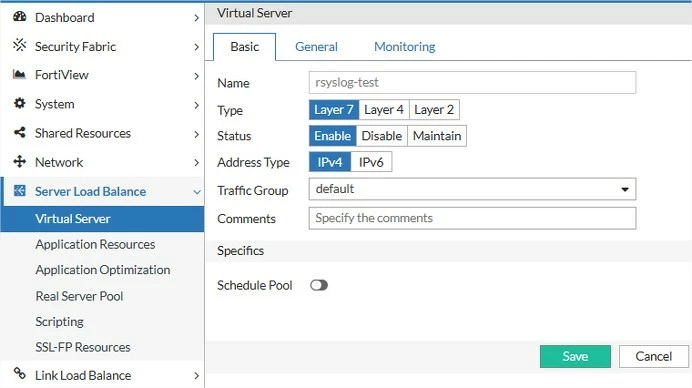Image resolution: width=692 pixels, height=388 pixels.
Task: Click the Specifics section header
Action: tap(241, 251)
